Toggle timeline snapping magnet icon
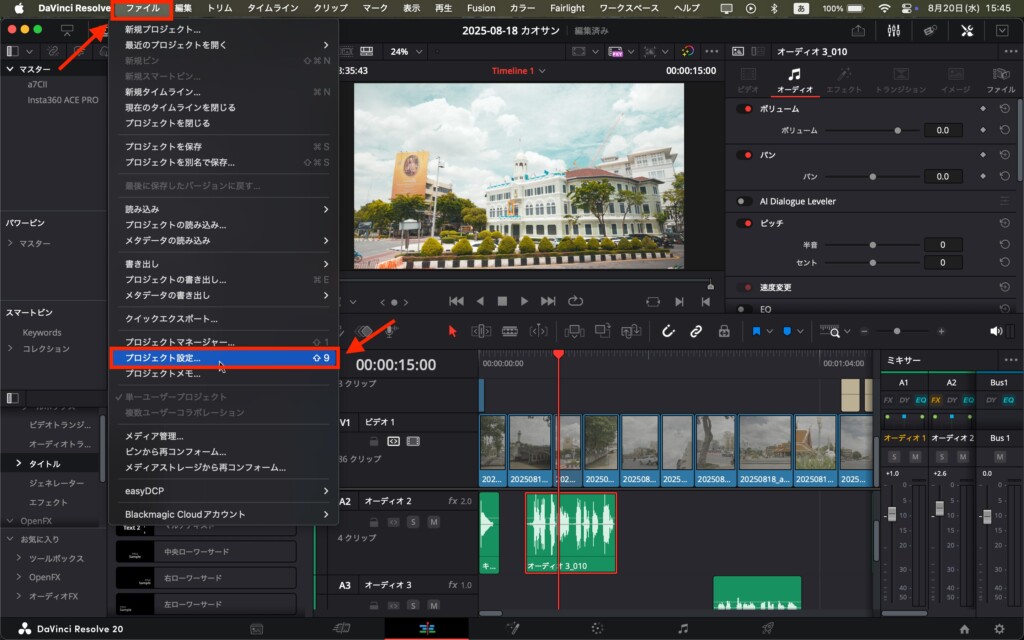The width and height of the screenshot is (1024, 640). tap(668, 331)
